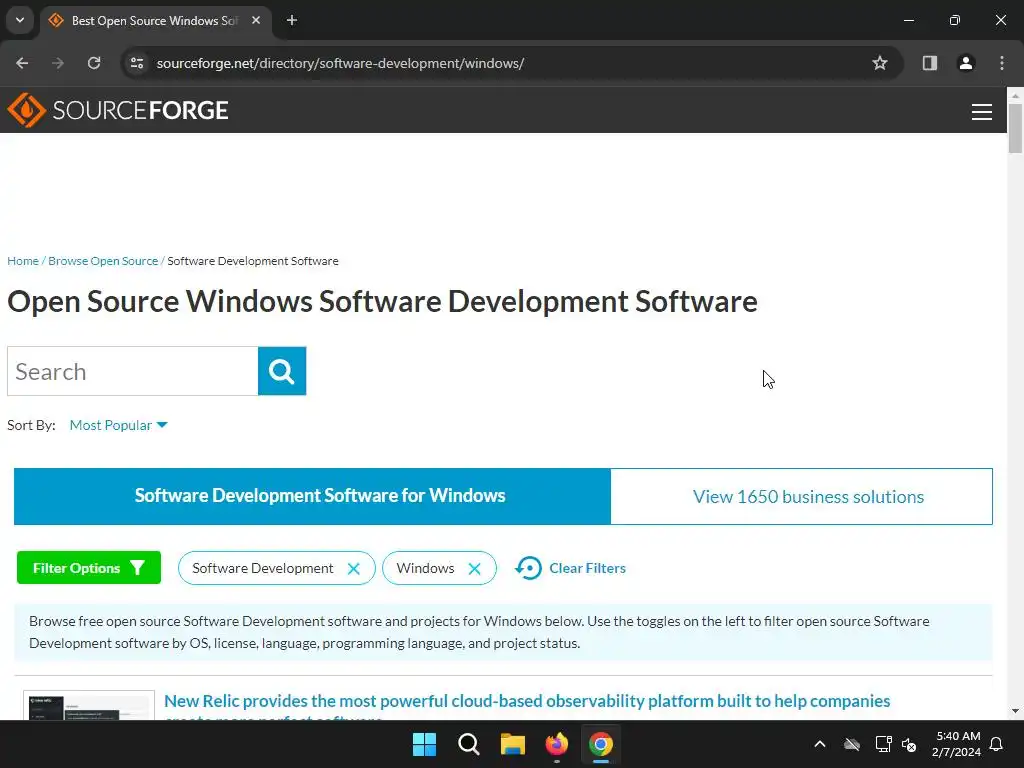Image resolution: width=1024 pixels, height=768 pixels.
Task: Open the browser side panel
Action: [x=930, y=63]
